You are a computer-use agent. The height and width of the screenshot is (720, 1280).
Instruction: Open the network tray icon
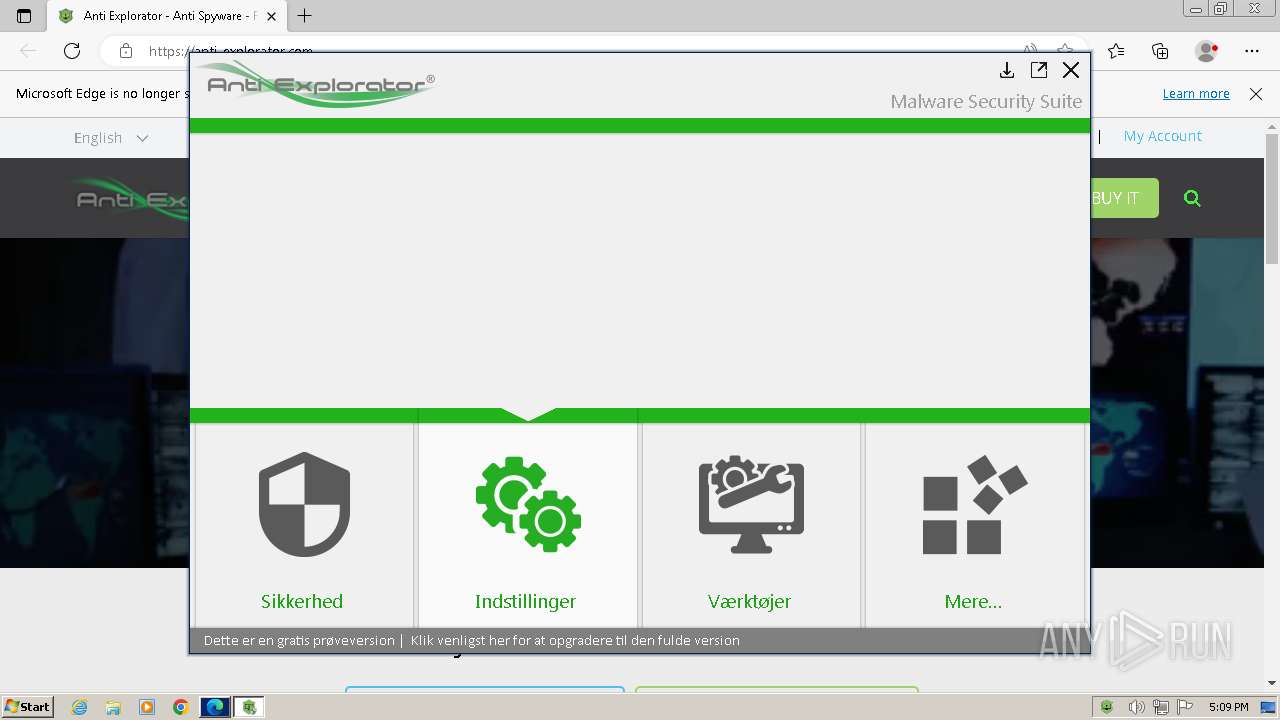[x=1161, y=707]
